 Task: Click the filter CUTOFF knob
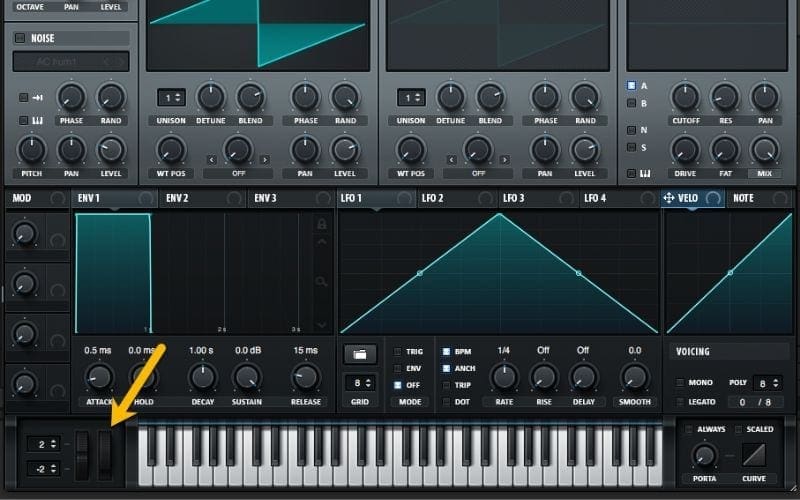click(x=685, y=97)
